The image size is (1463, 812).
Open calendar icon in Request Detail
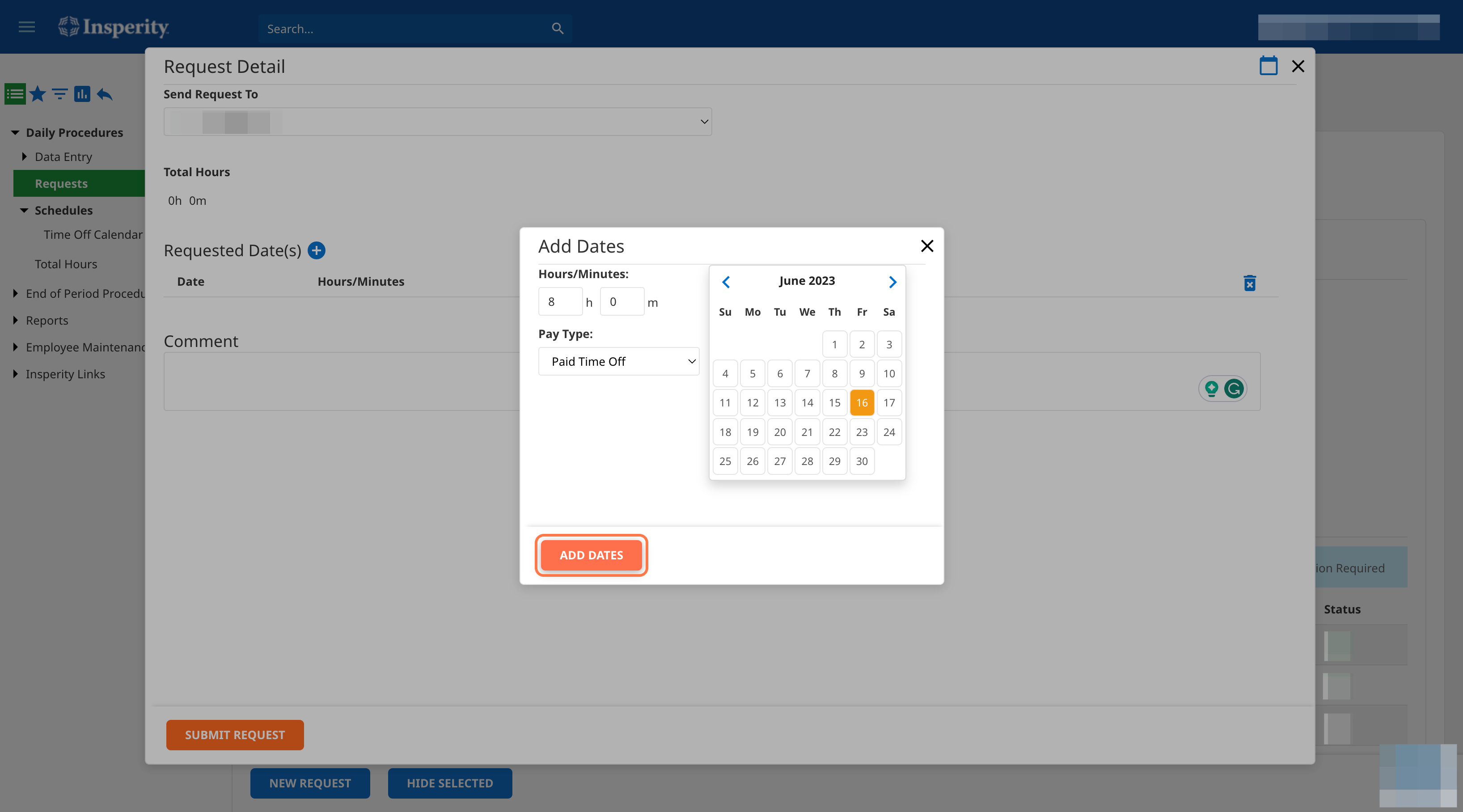point(1268,66)
